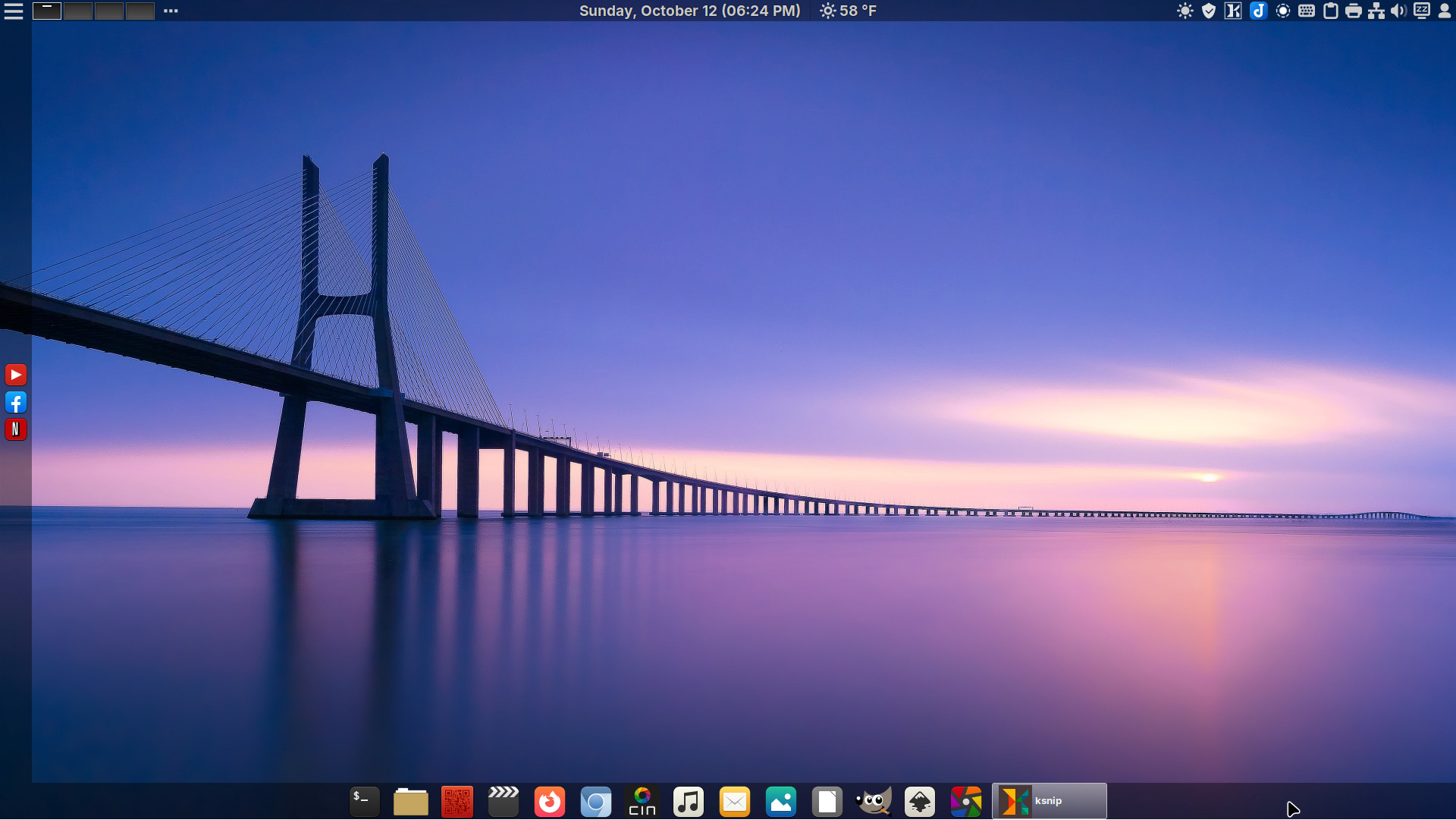
Task: Open GIMP from the dock
Action: click(x=874, y=802)
